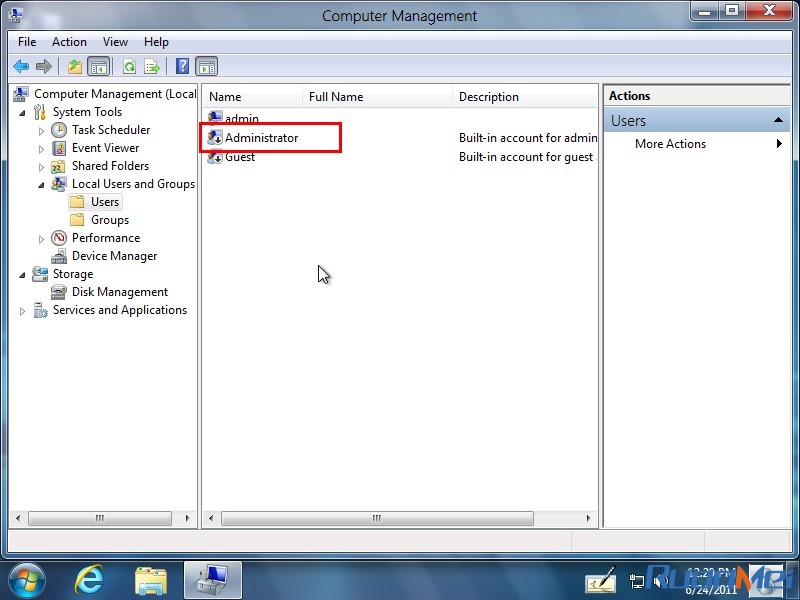The height and width of the screenshot is (600, 800).
Task: Click Computer Management taskbar button
Action: tap(213, 581)
